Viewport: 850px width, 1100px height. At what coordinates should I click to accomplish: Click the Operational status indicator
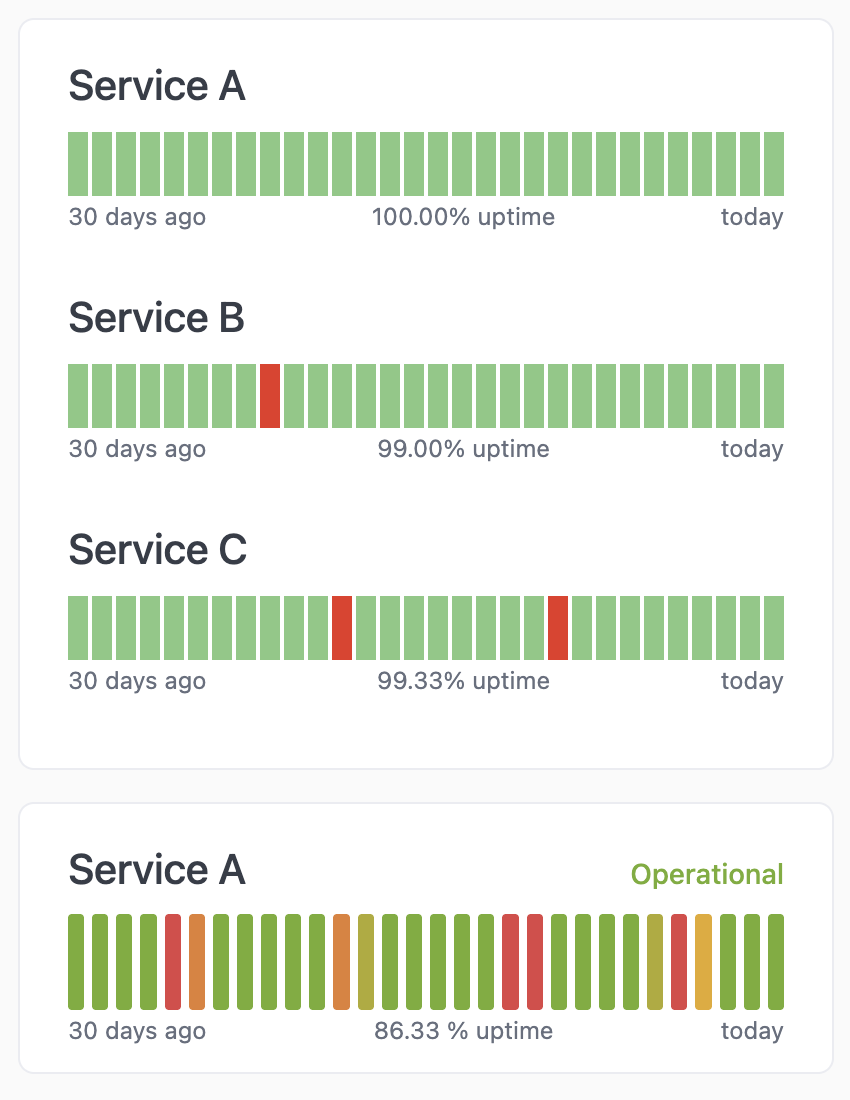coord(706,874)
